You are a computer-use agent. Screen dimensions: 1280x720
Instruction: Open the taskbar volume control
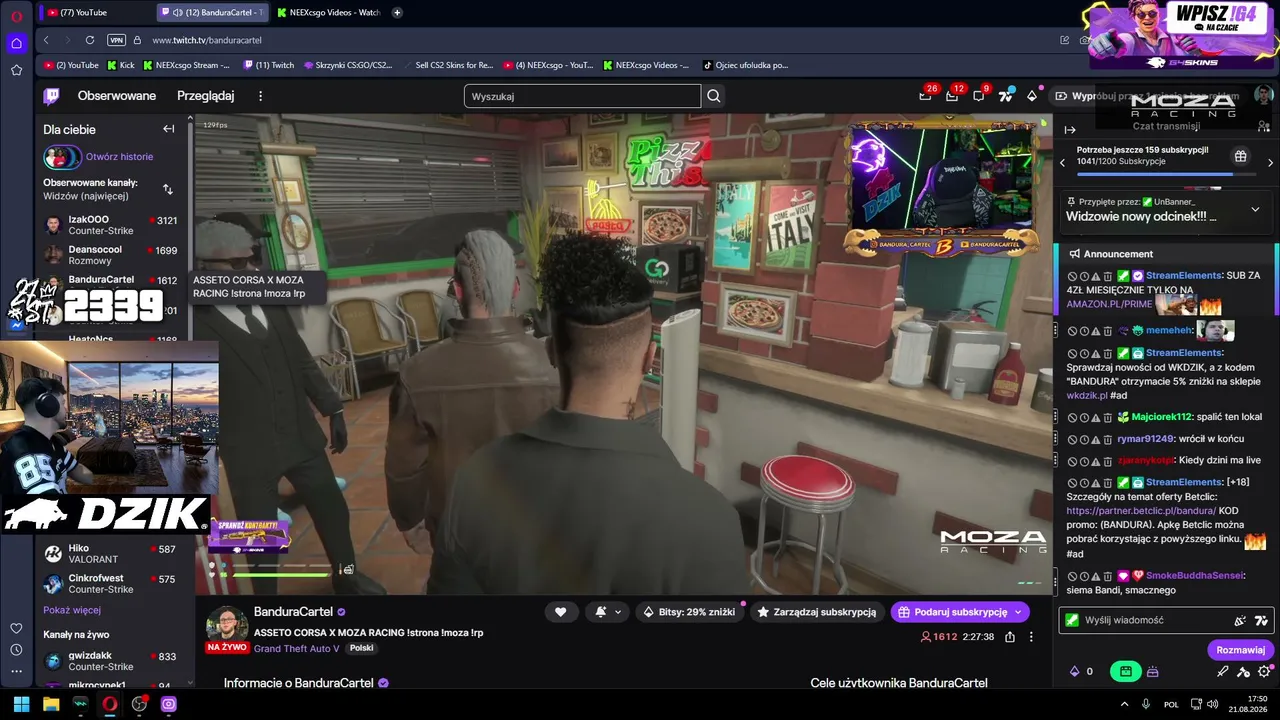(1213, 704)
